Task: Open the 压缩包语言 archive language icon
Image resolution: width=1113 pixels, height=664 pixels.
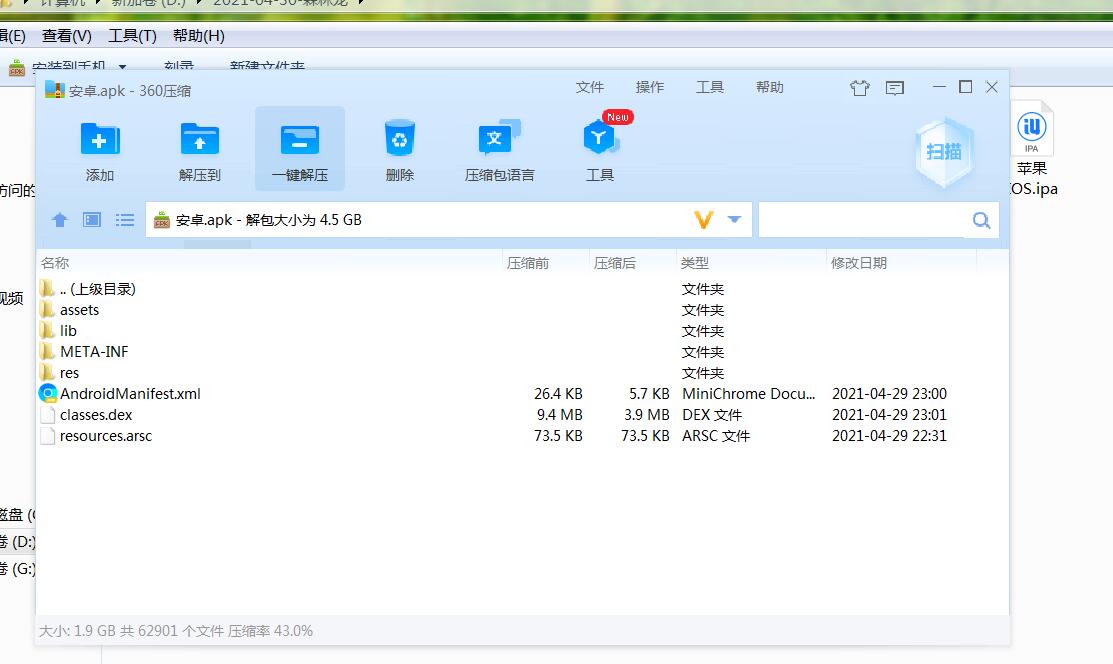Action: coord(499,141)
